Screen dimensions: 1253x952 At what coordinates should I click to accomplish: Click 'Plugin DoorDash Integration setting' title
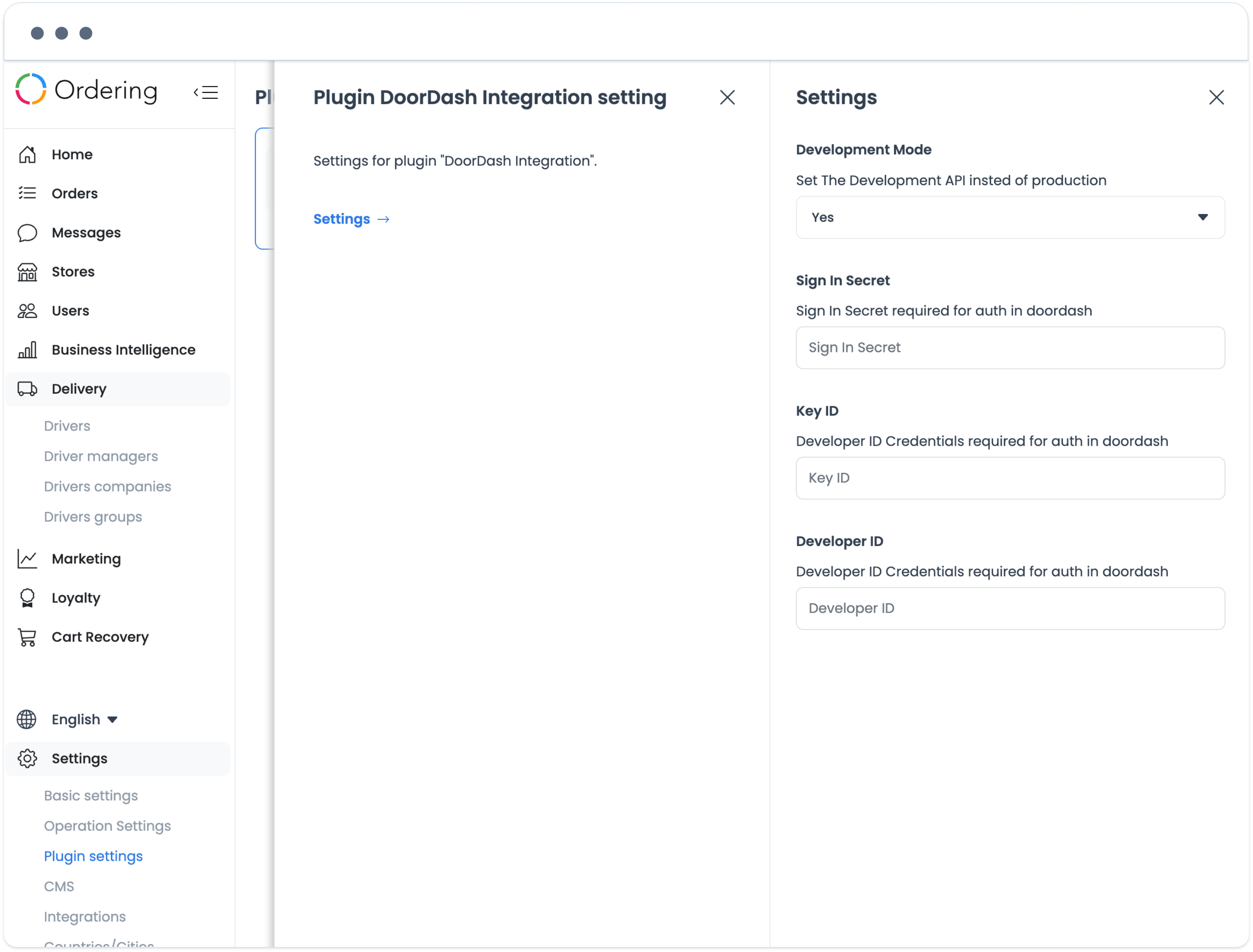(490, 97)
